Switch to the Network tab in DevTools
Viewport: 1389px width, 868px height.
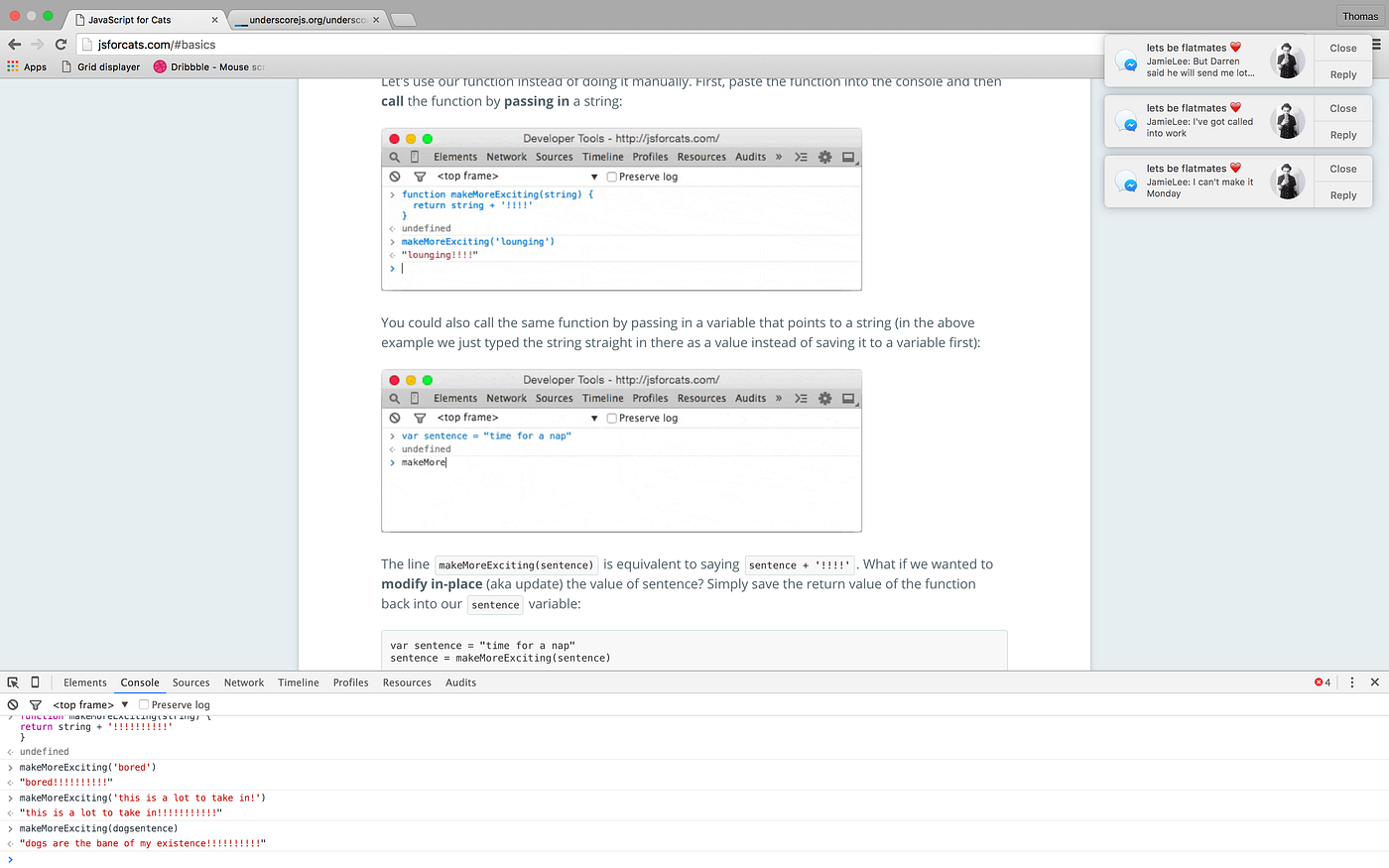pos(243,682)
